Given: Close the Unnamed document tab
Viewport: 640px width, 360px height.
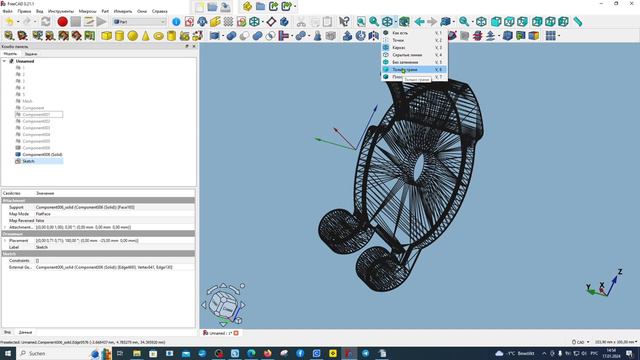Looking at the screenshot, I should (236, 333).
